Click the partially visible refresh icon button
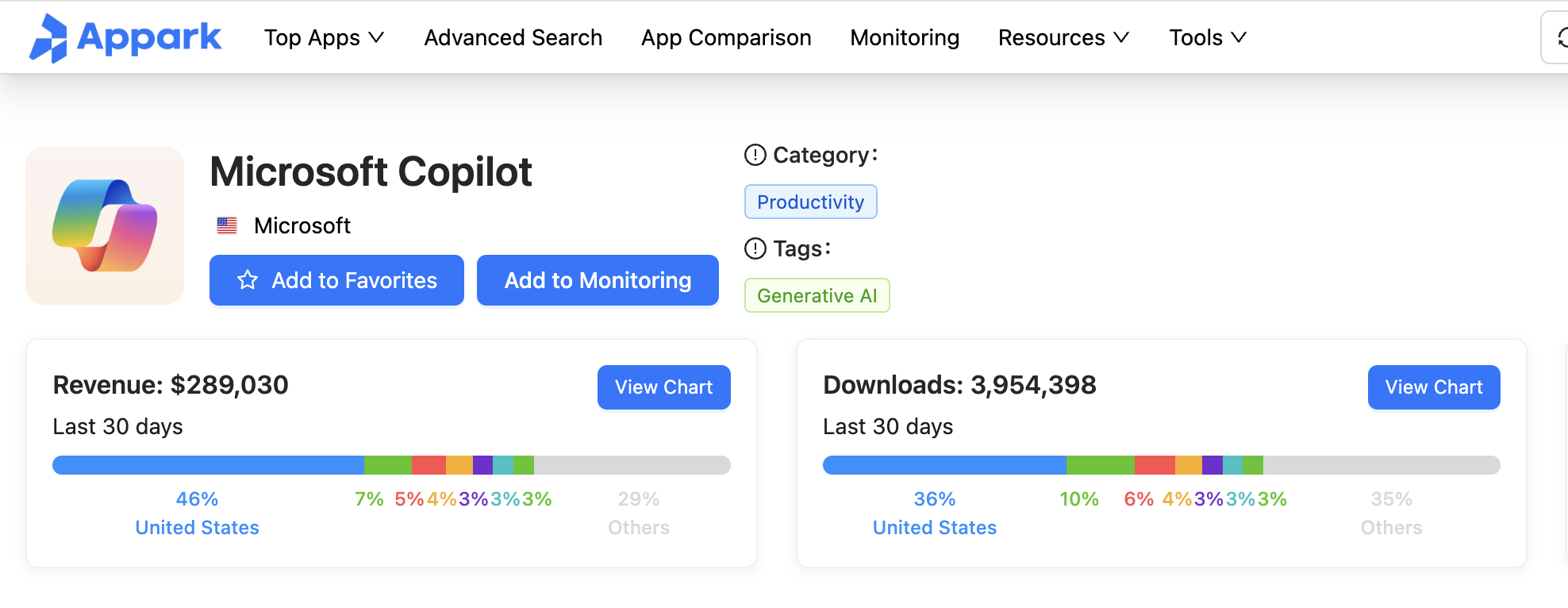This screenshot has width=1568, height=608. tap(1555, 37)
